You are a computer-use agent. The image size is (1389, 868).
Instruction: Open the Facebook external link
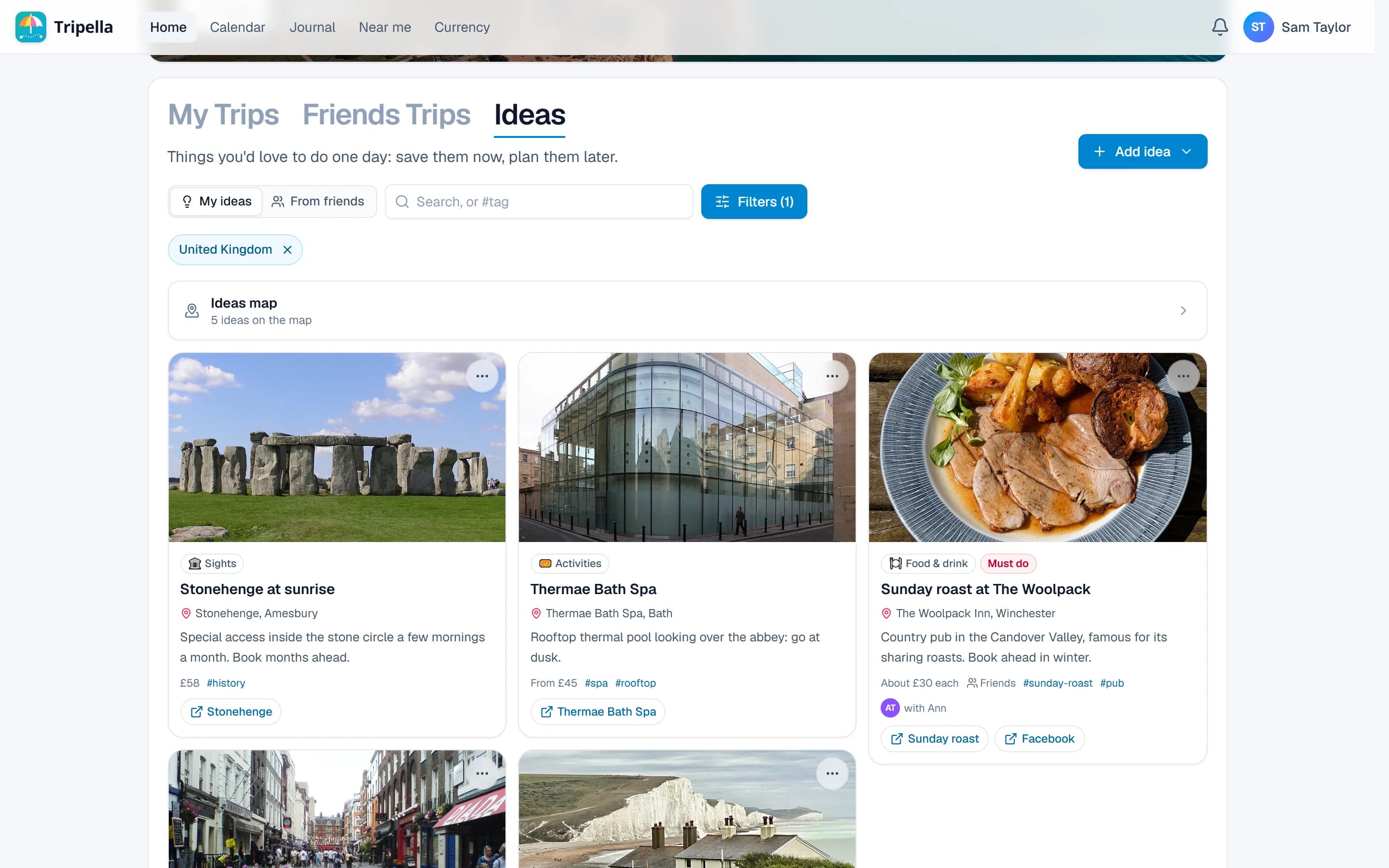coord(1039,739)
